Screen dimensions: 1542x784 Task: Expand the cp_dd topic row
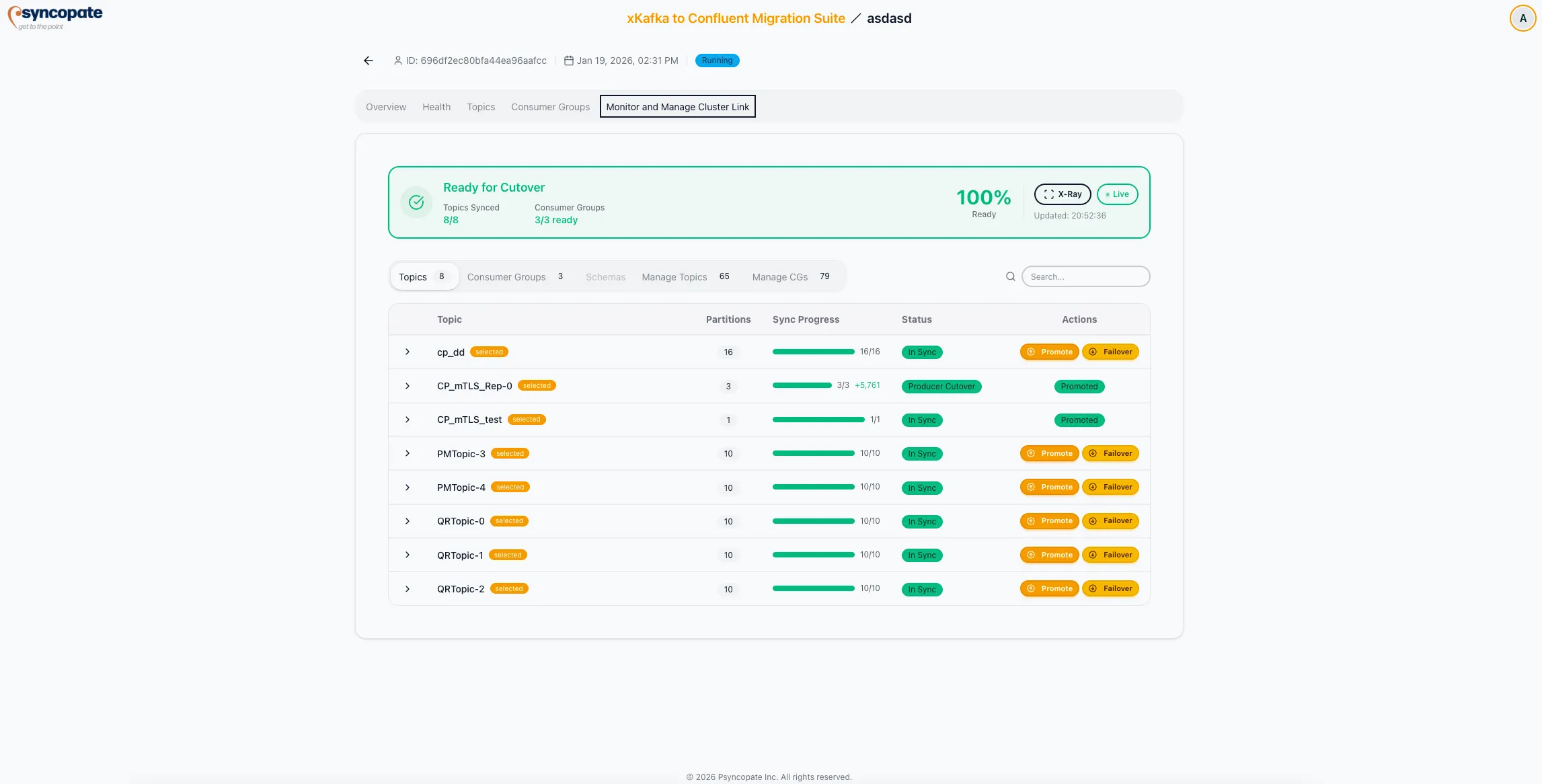click(407, 352)
